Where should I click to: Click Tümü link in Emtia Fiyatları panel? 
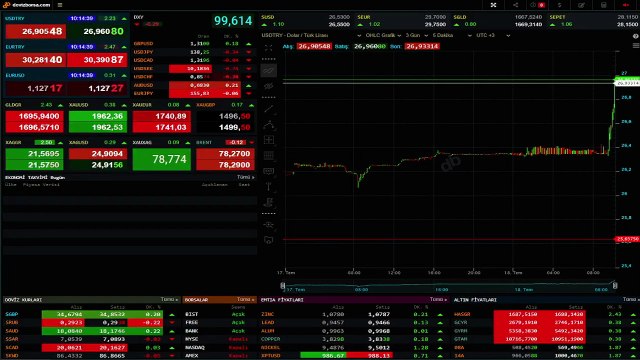(x=438, y=300)
